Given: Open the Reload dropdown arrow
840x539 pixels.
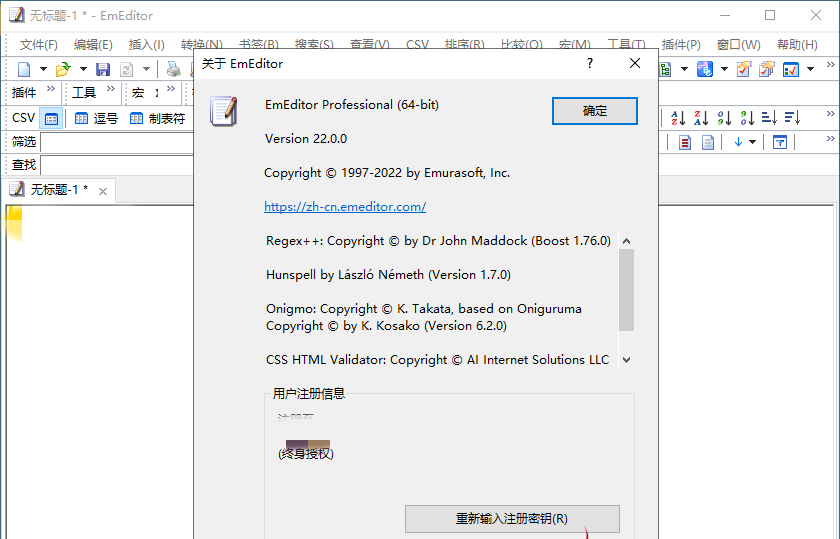Looking at the screenshot, I should pyautogui.click(x=146, y=69).
